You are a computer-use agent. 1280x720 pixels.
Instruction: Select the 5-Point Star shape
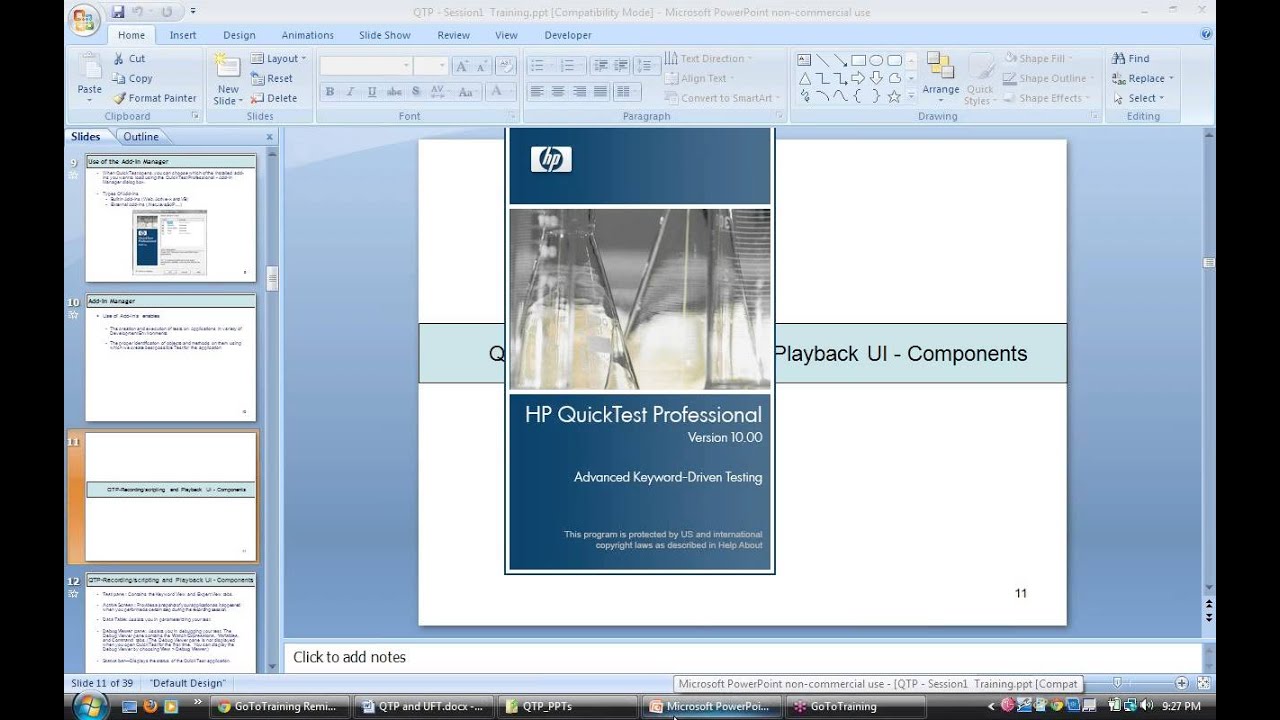(x=894, y=96)
